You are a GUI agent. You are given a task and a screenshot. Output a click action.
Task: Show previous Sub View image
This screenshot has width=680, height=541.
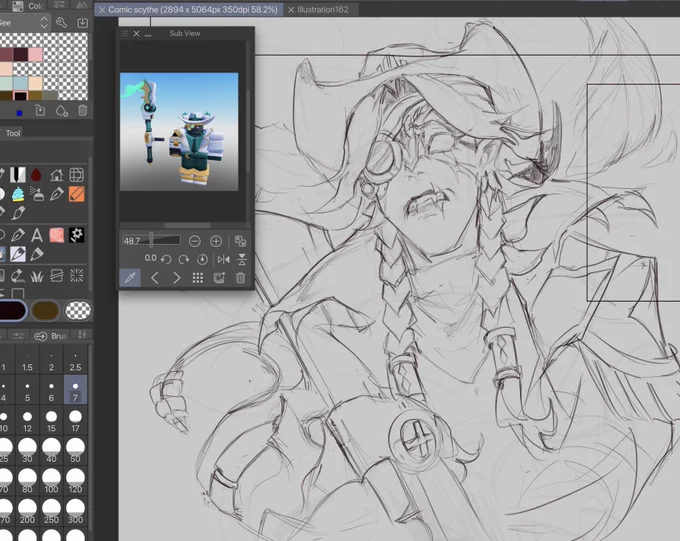(154, 278)
